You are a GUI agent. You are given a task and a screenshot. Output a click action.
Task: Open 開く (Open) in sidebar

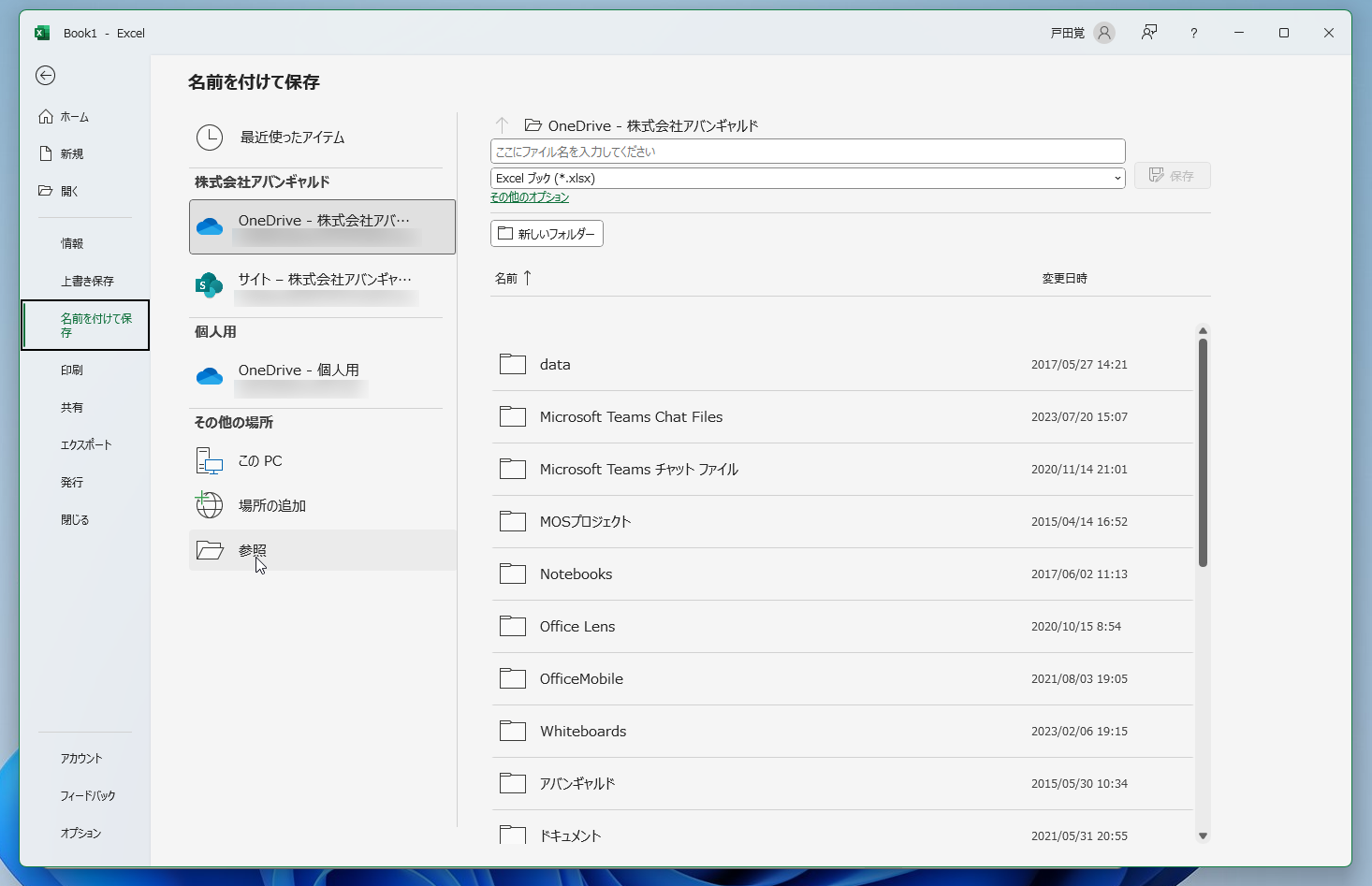click(58, 191)
